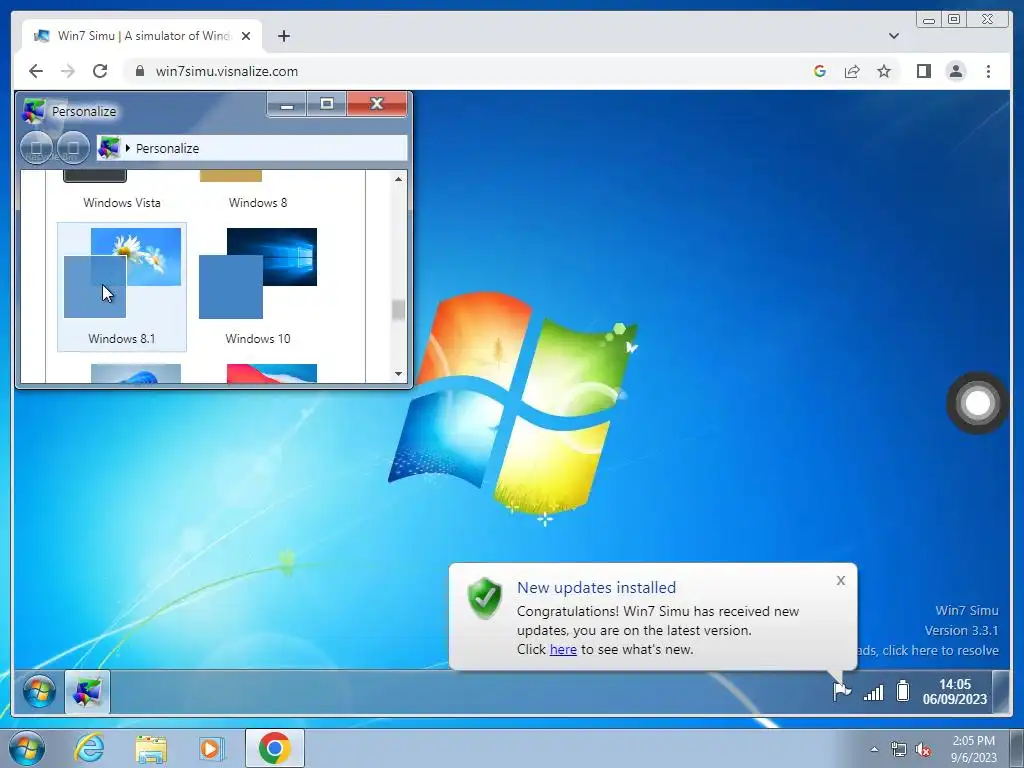
Task: Click the green shield icon in notification
Action: [485, 598]
